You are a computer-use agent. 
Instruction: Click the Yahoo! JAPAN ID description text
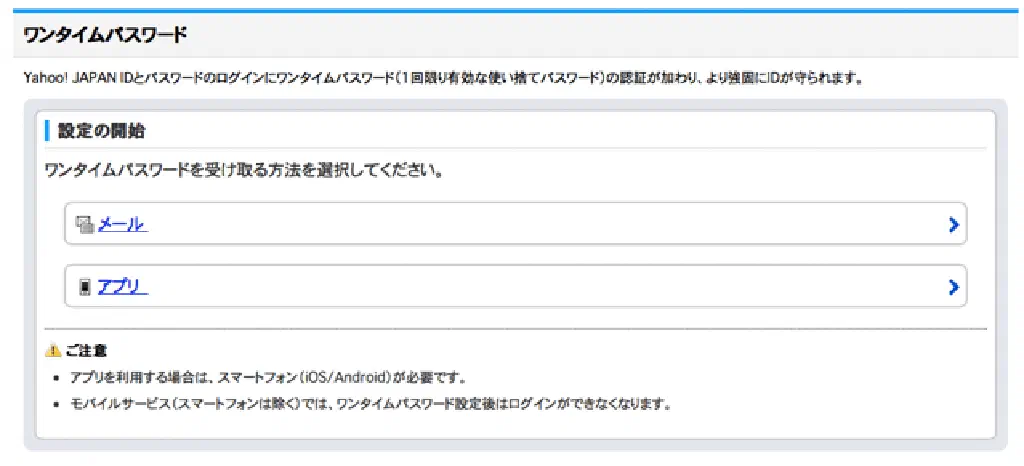click(443, 77)
